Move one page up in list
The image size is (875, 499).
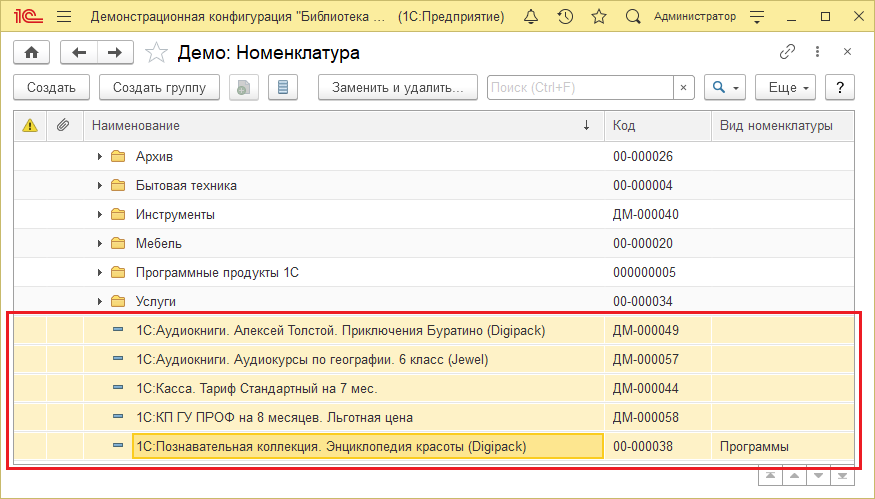pos(794,476)
